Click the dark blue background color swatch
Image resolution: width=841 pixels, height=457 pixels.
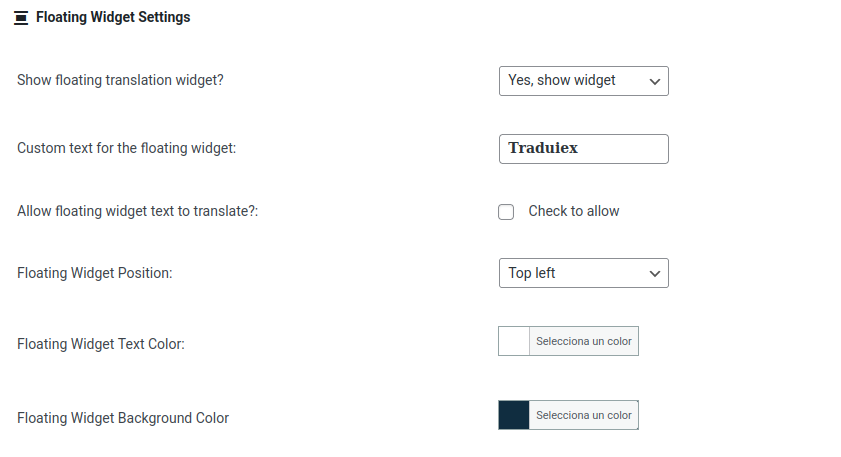pyautogui.click(x=514, y=415)
